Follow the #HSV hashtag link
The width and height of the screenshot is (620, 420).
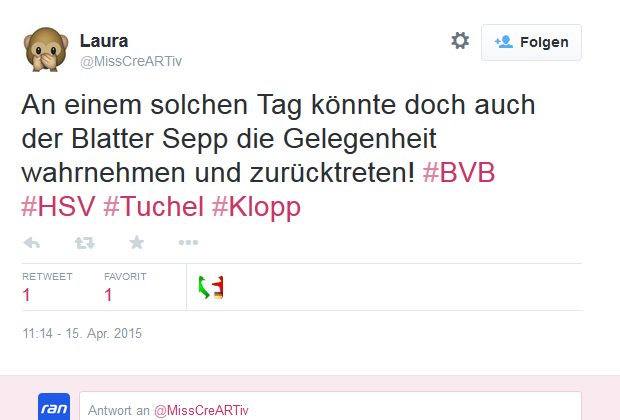[59, 206]
